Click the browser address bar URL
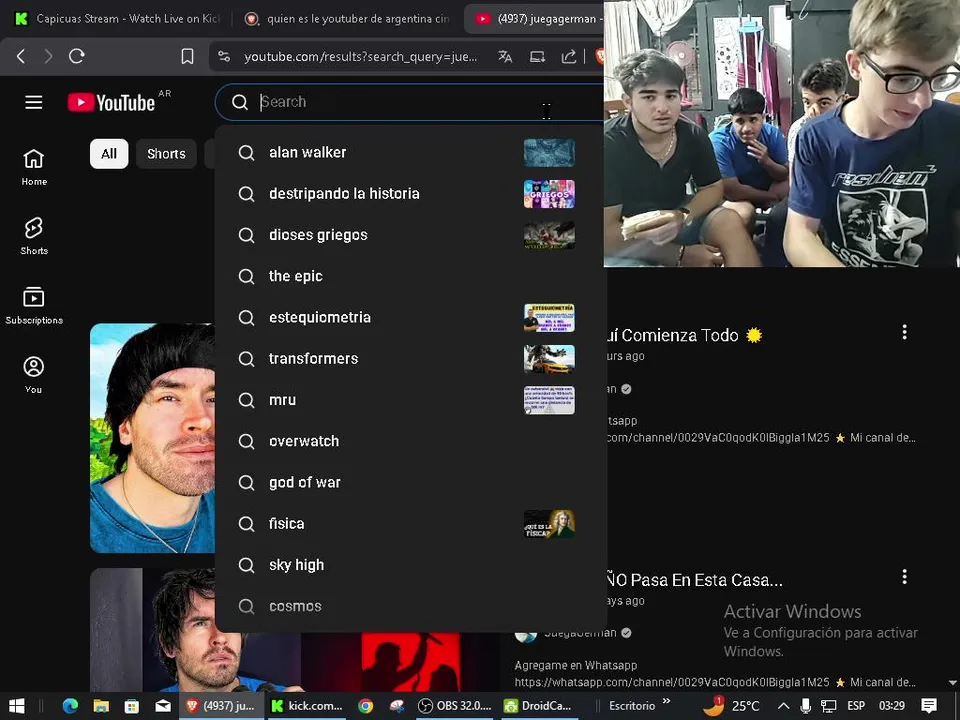The width and height of the screenshot is (960, 720). coord(360,57)
